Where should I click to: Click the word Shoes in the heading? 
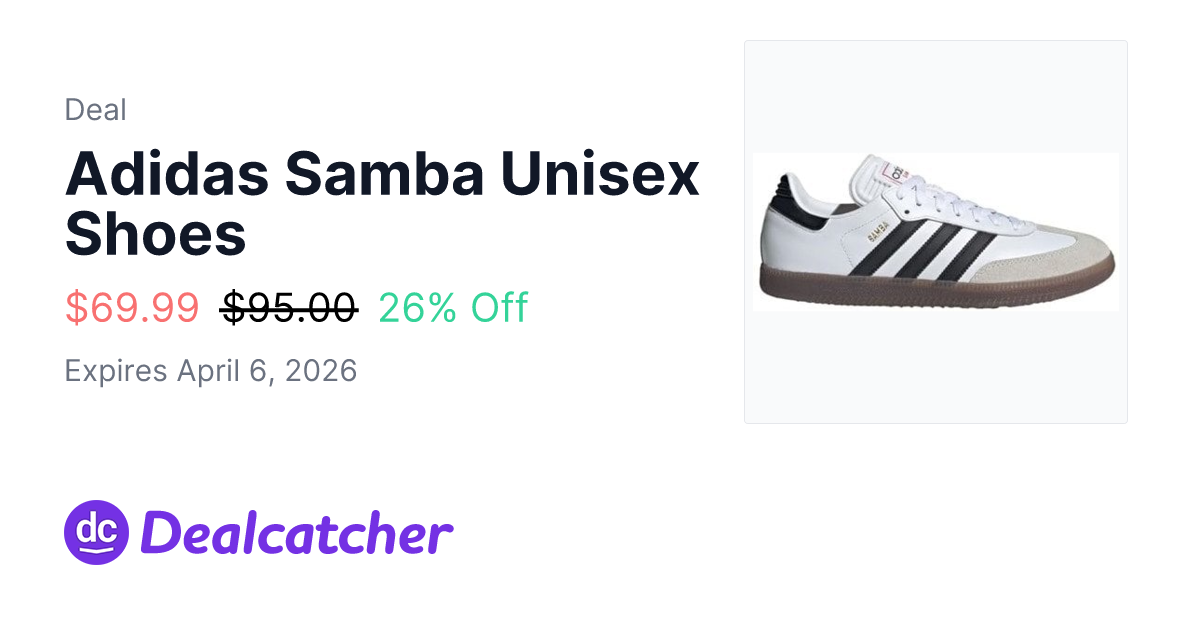[155, 234]
